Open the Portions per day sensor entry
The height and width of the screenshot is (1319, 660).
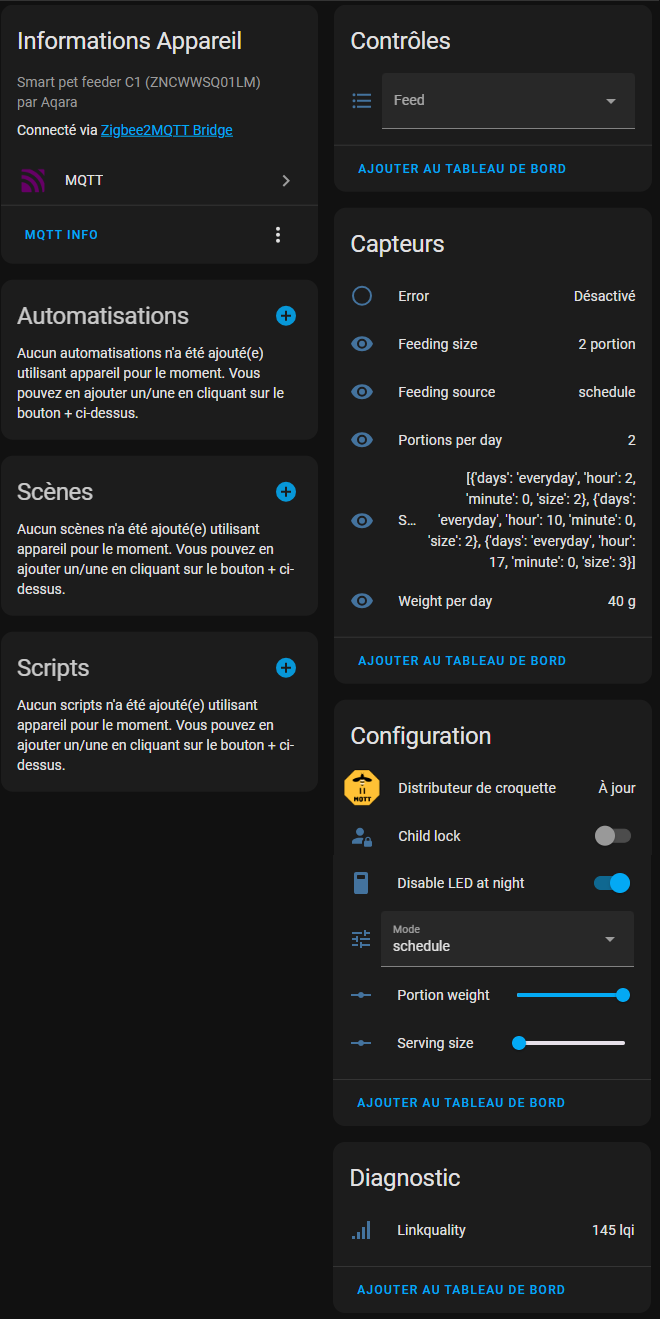(x=492, y=440)
